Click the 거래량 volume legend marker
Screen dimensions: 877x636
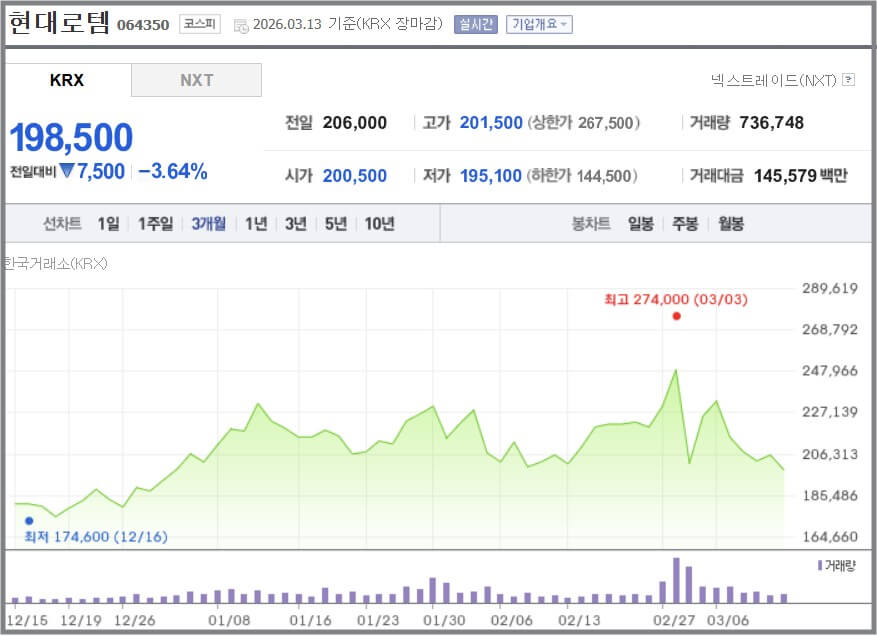[820, 566]
